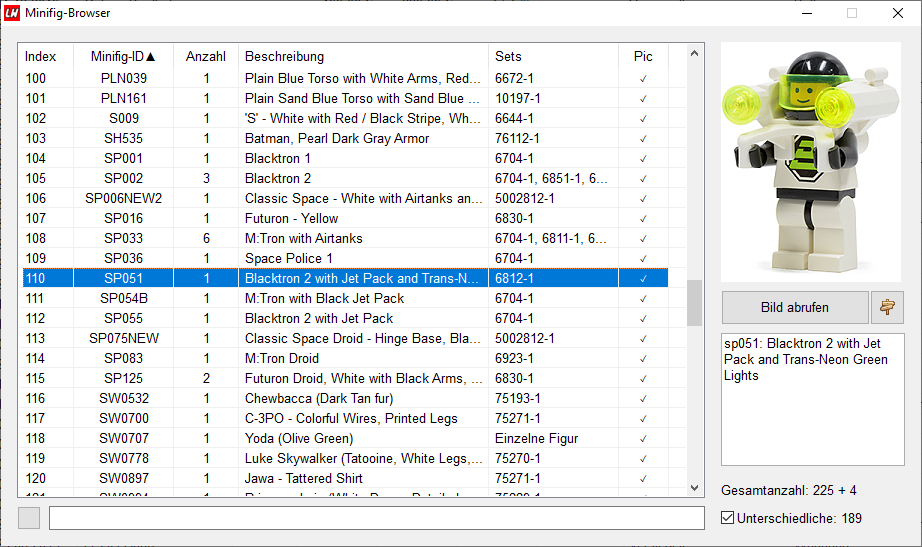Click set 76112-1 in Batman row
The height and width of the screenshot is (547, 922).
[x=517, y=138]
